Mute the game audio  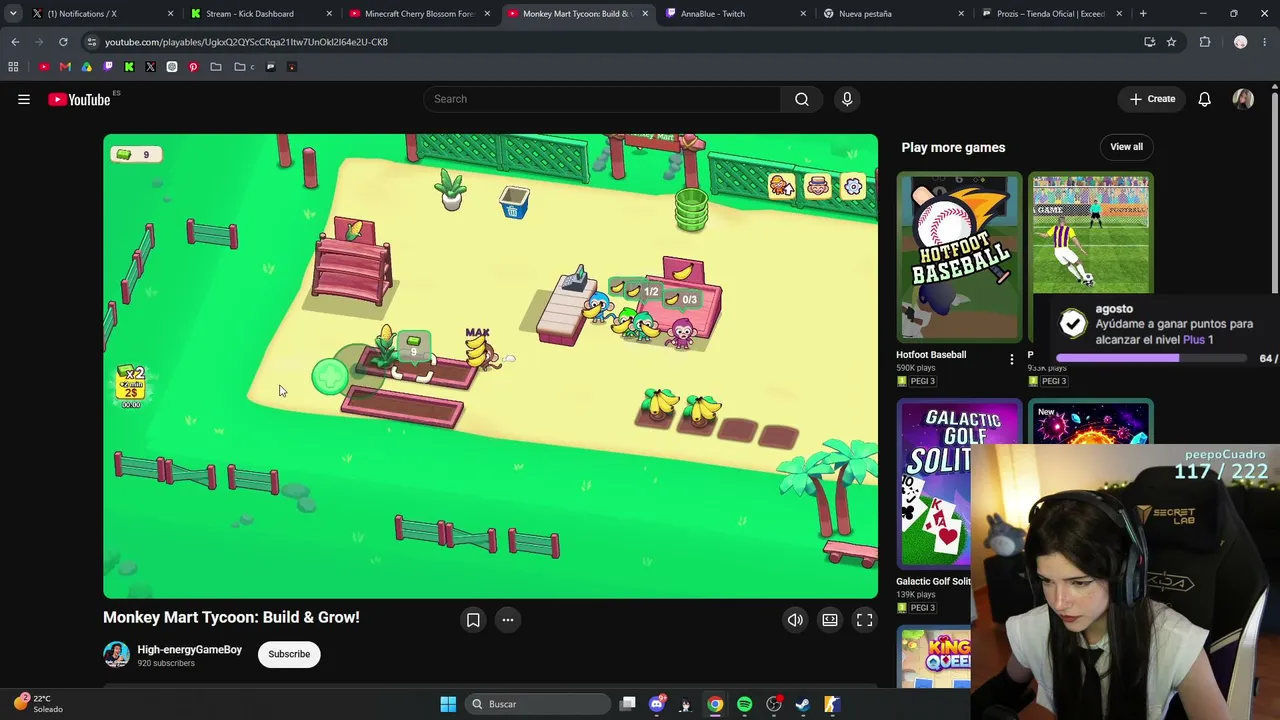[795, 620]
